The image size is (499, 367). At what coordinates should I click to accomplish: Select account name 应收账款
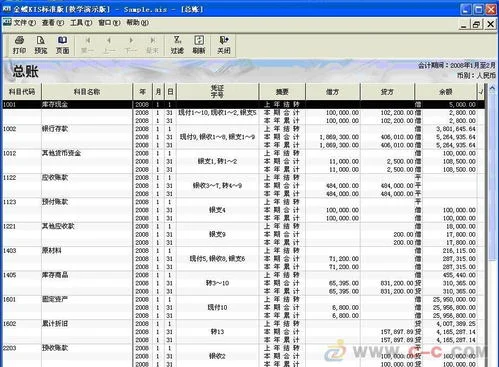(x=55, y=178)
